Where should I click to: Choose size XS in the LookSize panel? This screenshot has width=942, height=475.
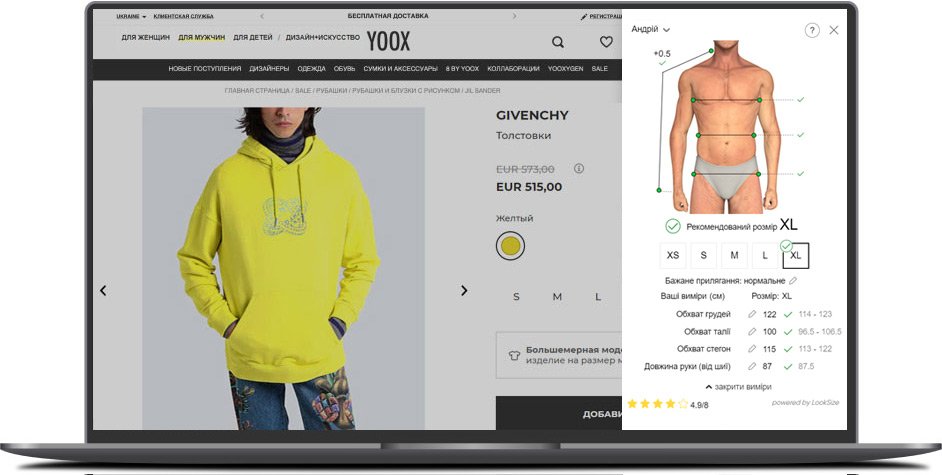tap(673, 255)
